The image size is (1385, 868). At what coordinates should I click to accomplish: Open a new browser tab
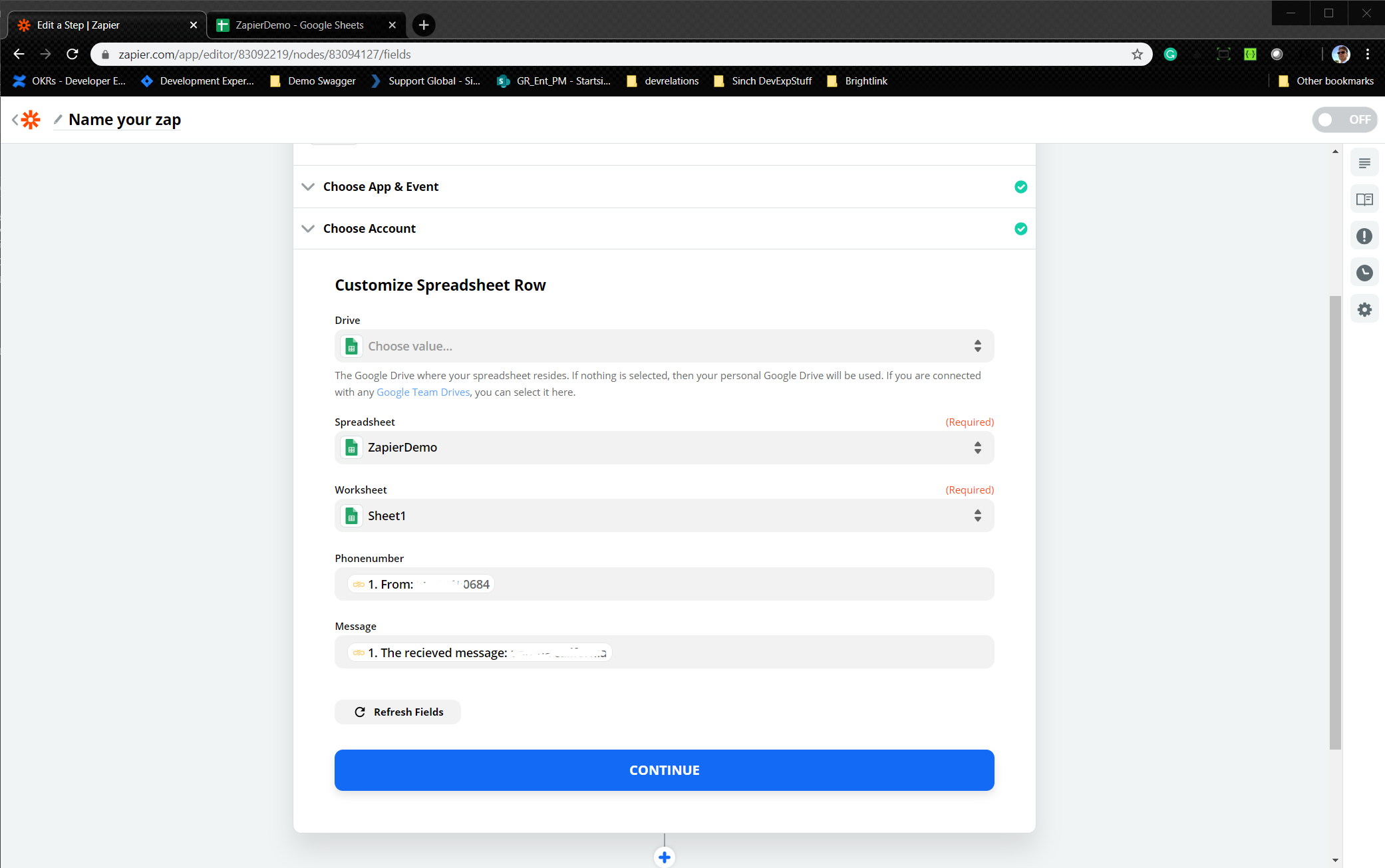(424, 25)
